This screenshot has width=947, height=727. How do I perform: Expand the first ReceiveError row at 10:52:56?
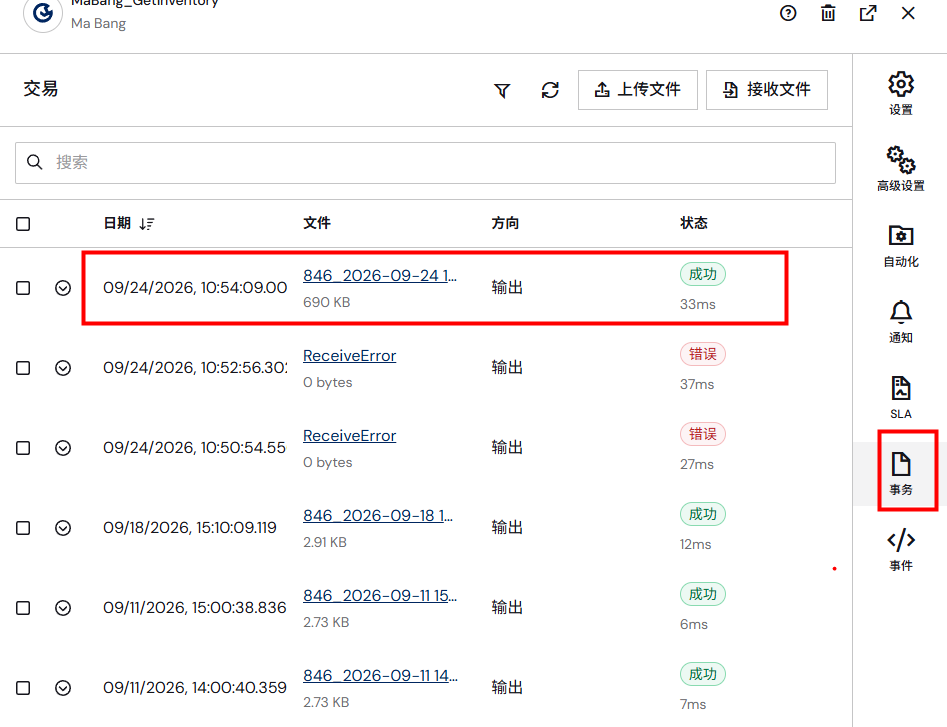point(63,368)
